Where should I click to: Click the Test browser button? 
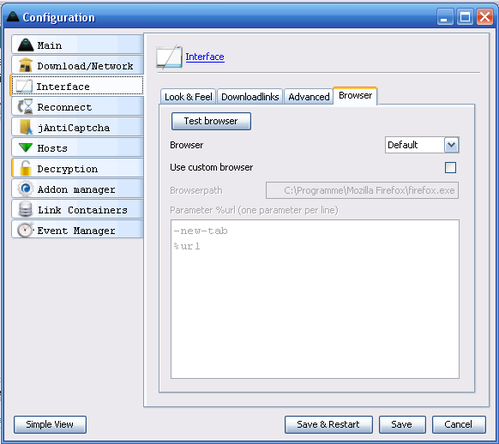[x=211, y=121]
